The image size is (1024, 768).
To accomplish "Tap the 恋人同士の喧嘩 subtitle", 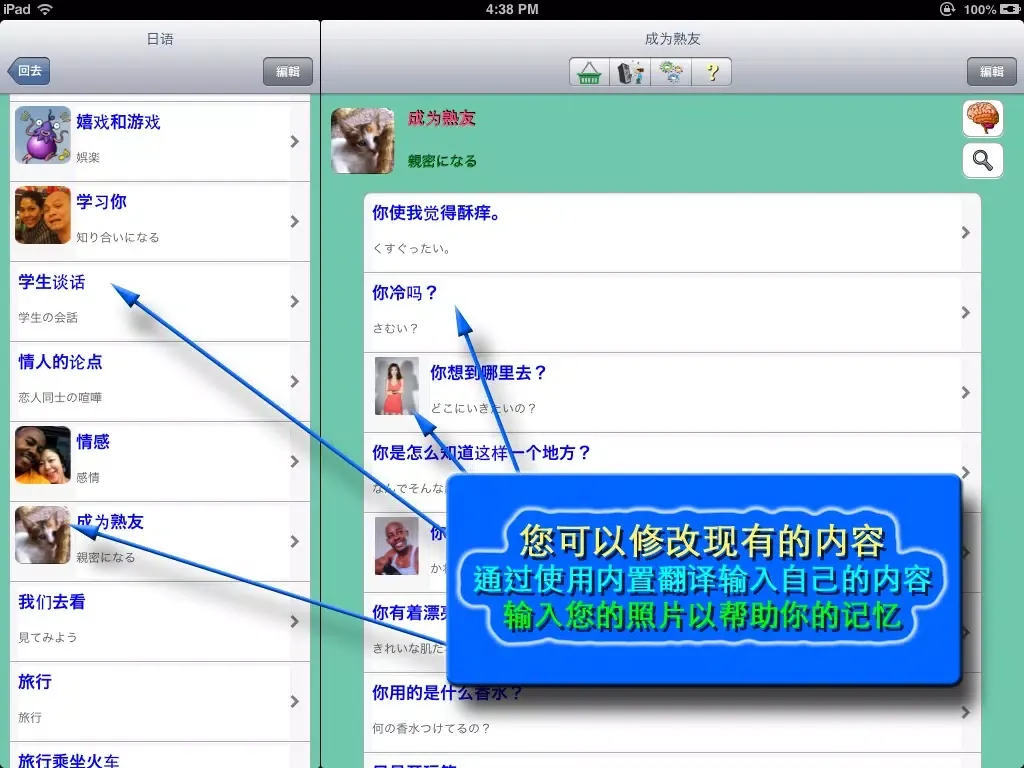I will (60, 397).
